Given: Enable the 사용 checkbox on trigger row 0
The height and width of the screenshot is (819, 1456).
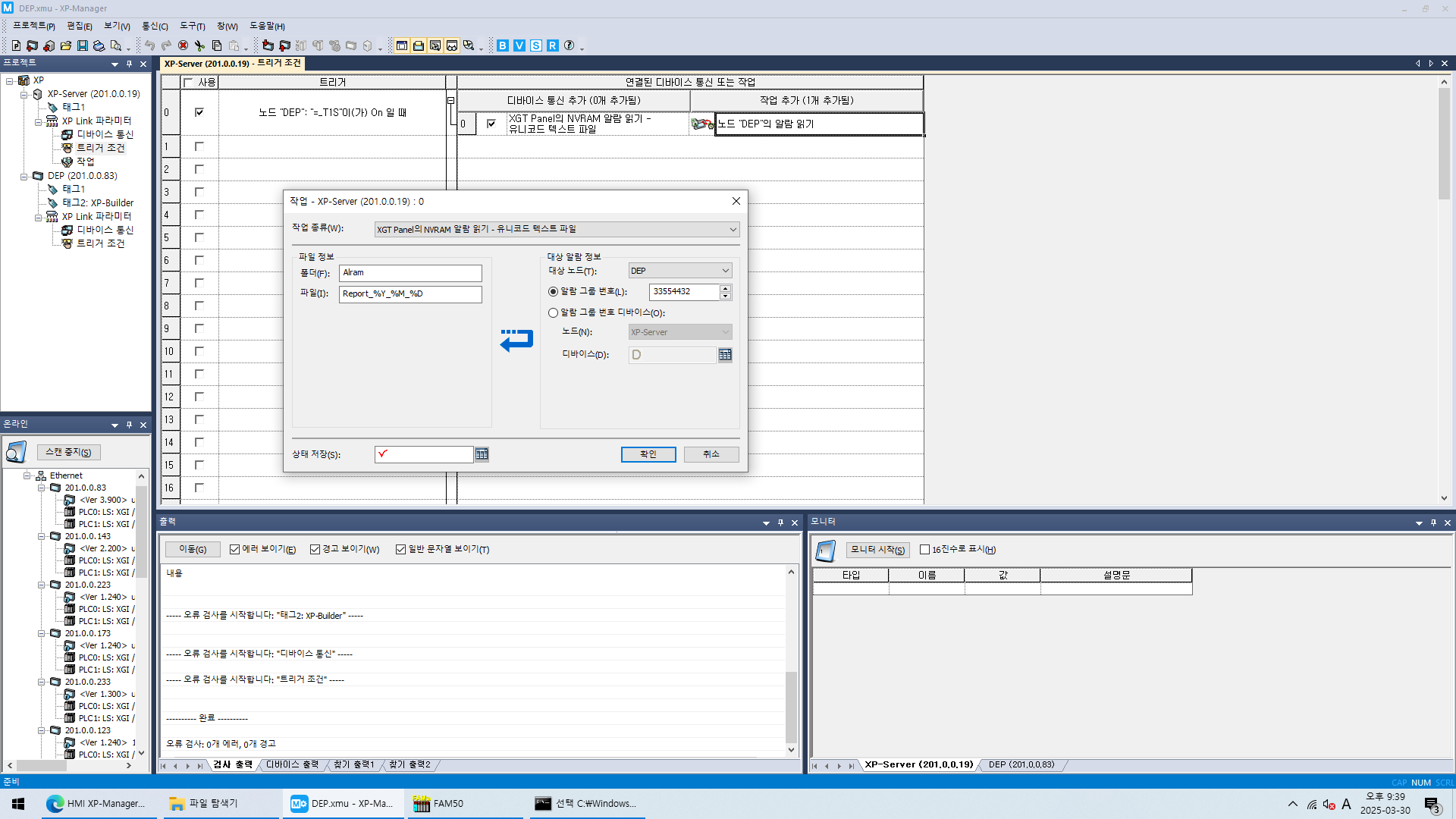Looking at the screenshot, I should [x=199, y=112].
